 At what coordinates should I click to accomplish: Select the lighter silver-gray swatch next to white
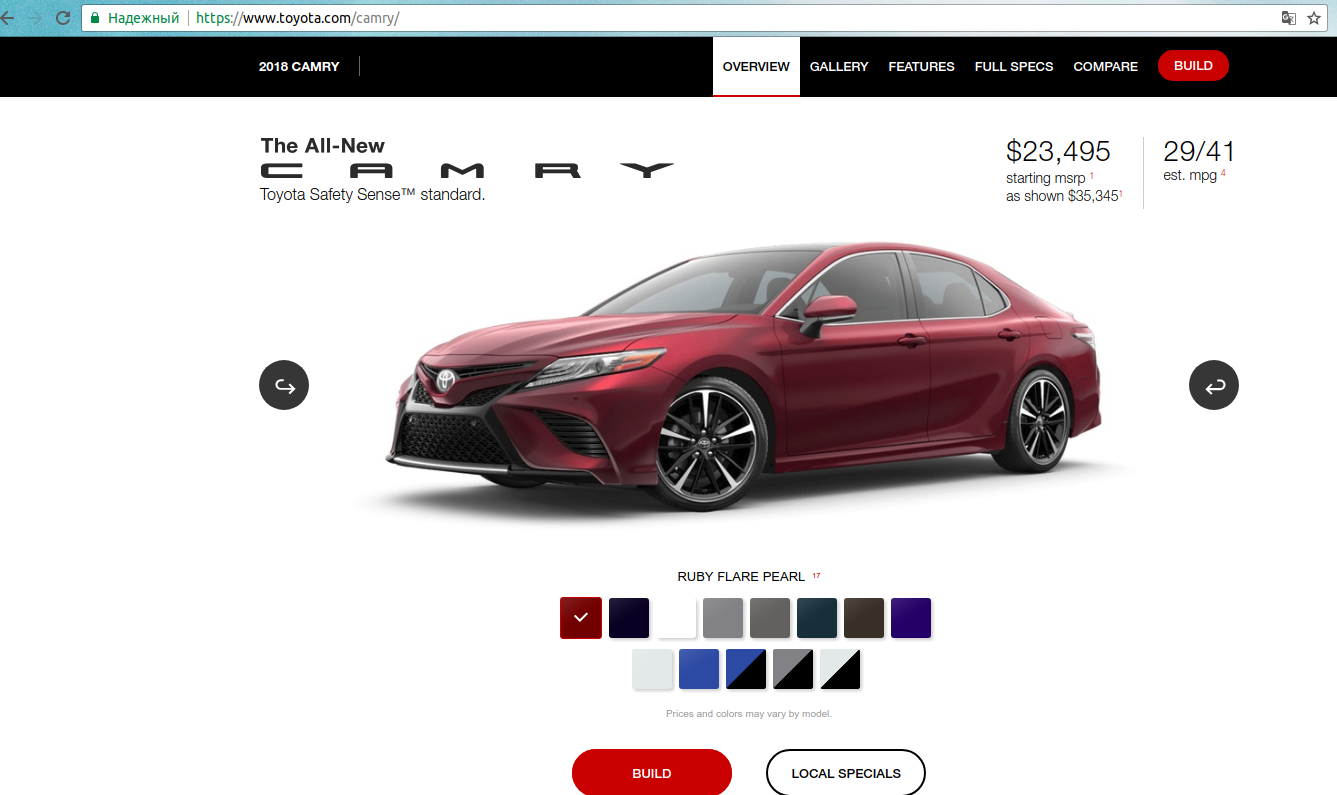pos(723,618)
